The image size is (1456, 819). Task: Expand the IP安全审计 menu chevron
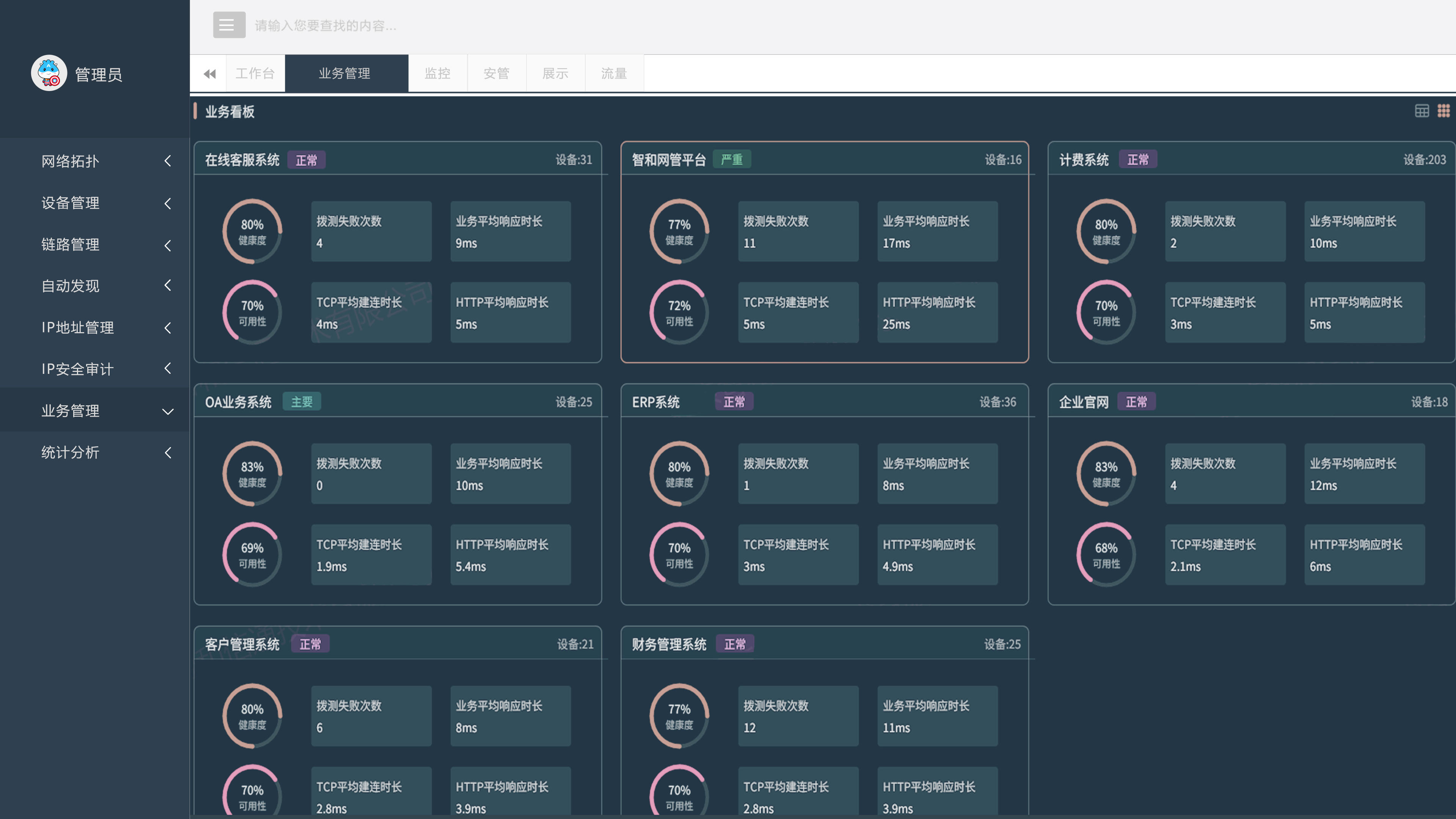(167, 369)
